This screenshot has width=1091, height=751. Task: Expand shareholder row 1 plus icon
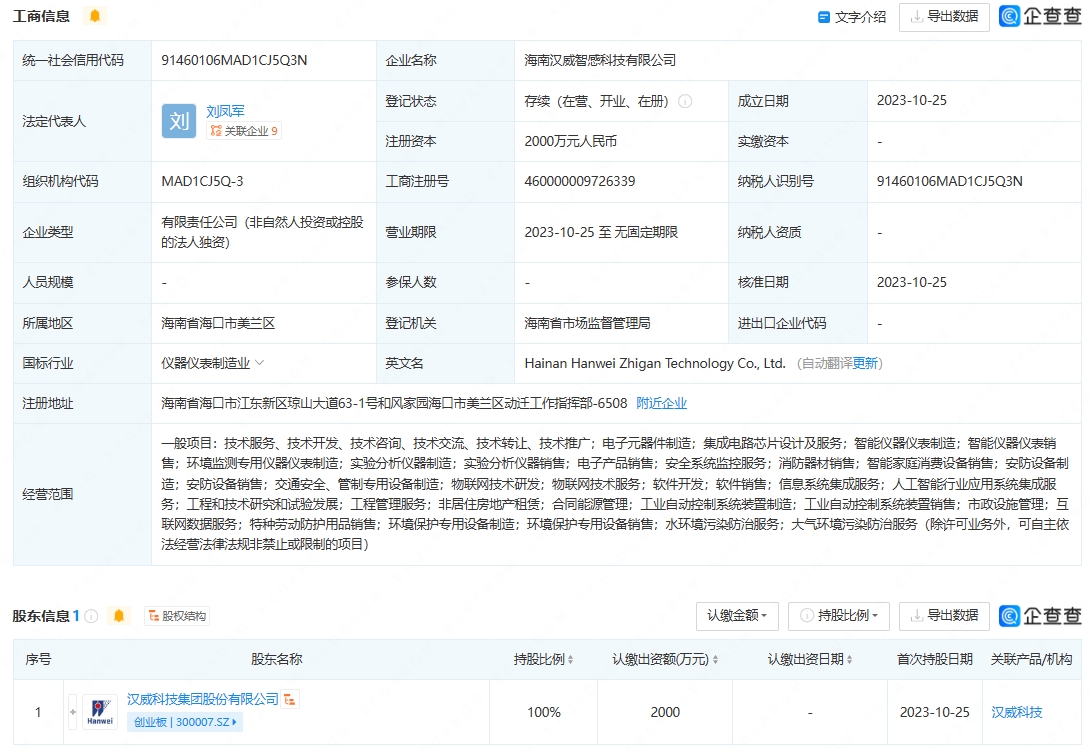click(72, 712)
